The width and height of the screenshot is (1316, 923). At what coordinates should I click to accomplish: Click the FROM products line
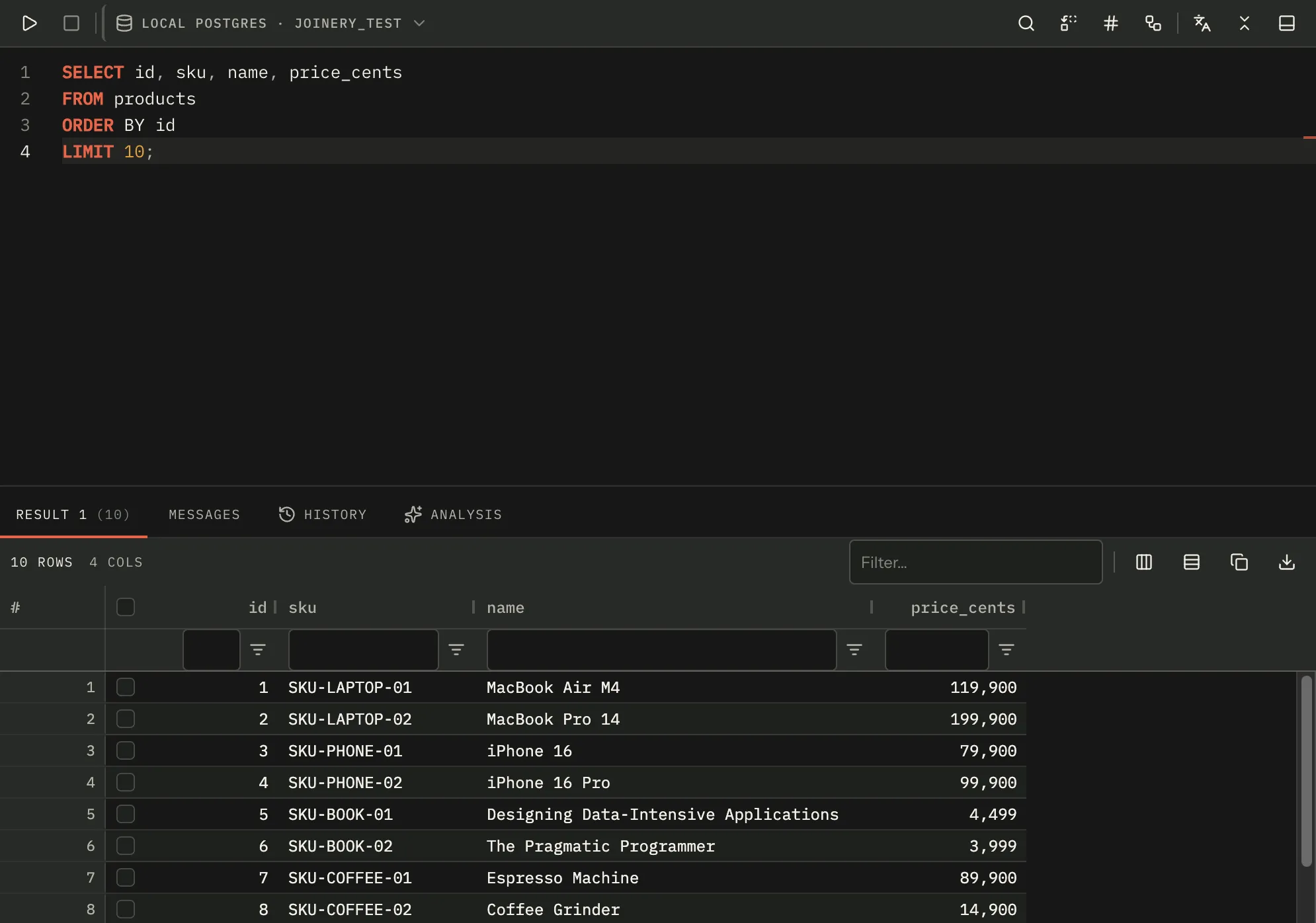[129, 99]
